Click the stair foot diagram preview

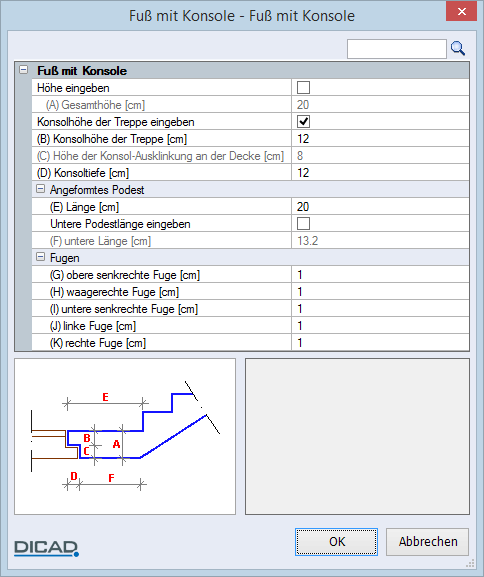(x=125, y=436)
